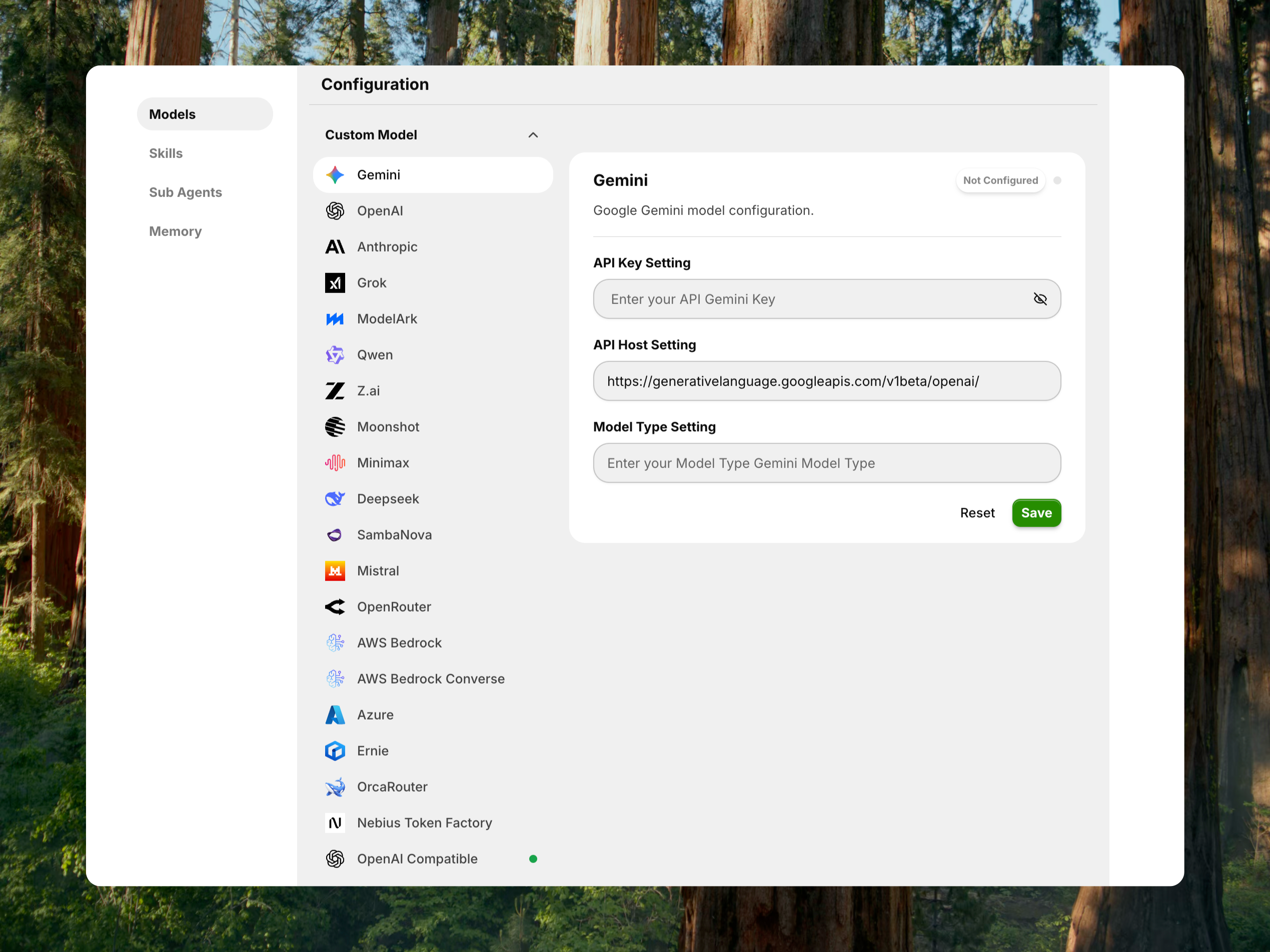The width and height of the screenshot is (1270, 952).
Task: Click the OpenAI logo icon
Action: [x=335, y=211]
